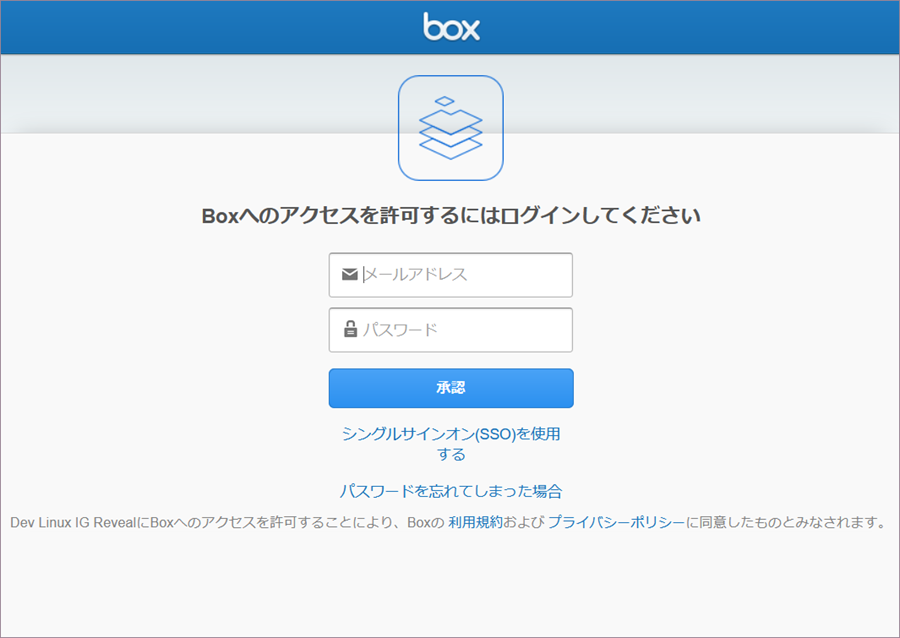Screen dimensions: 900x638
Task: Click the Boxへのアクセスを許可するにはログインしてください heading
Action: pyautogui.click(x=451, y=216)
